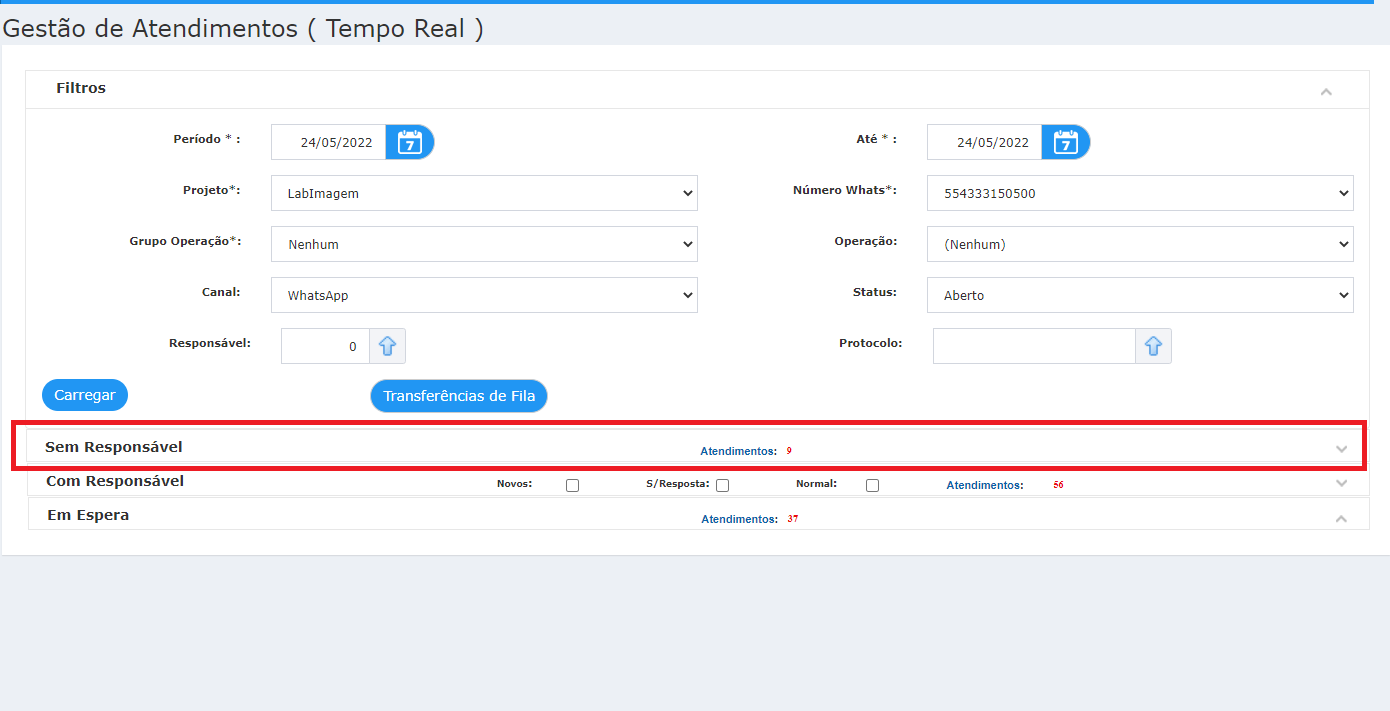
Task: Focus the Período date field
Action: pyautogui.click(x=329, y=142)
